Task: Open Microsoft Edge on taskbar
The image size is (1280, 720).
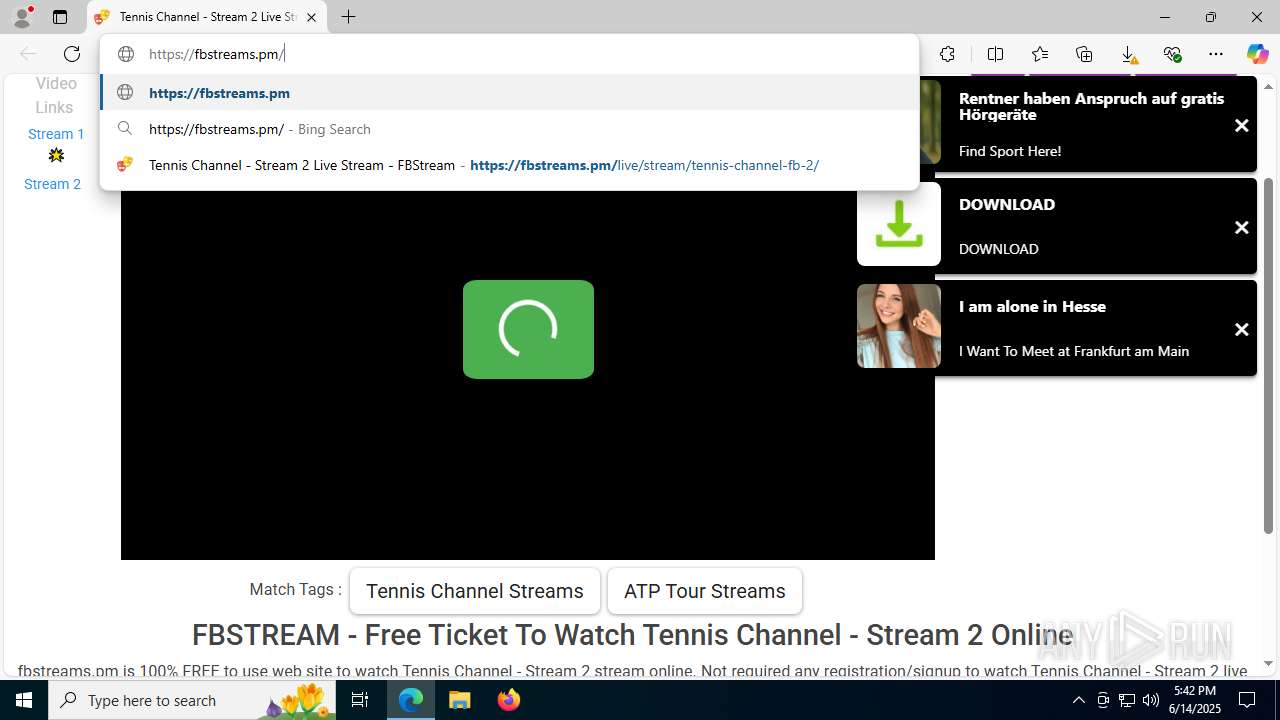Action: point(411,700)
